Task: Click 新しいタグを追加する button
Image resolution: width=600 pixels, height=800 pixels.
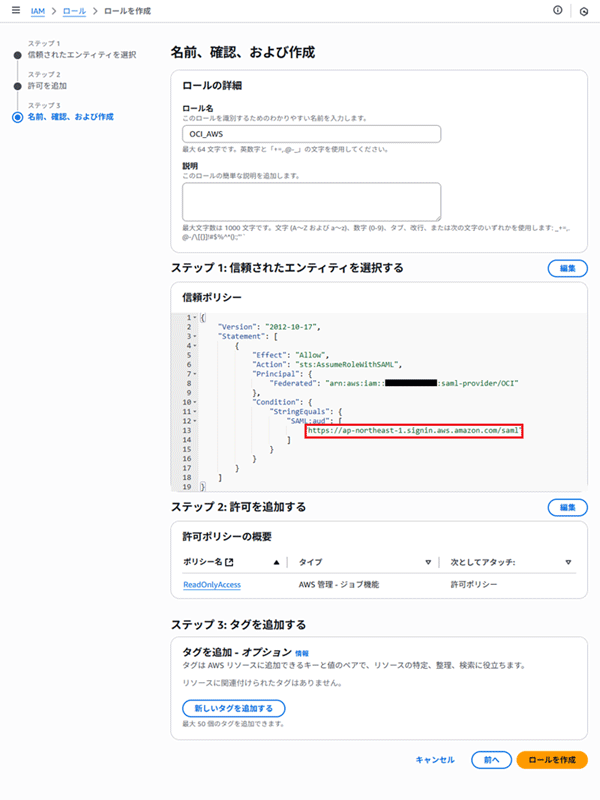Action: point(234,708)
